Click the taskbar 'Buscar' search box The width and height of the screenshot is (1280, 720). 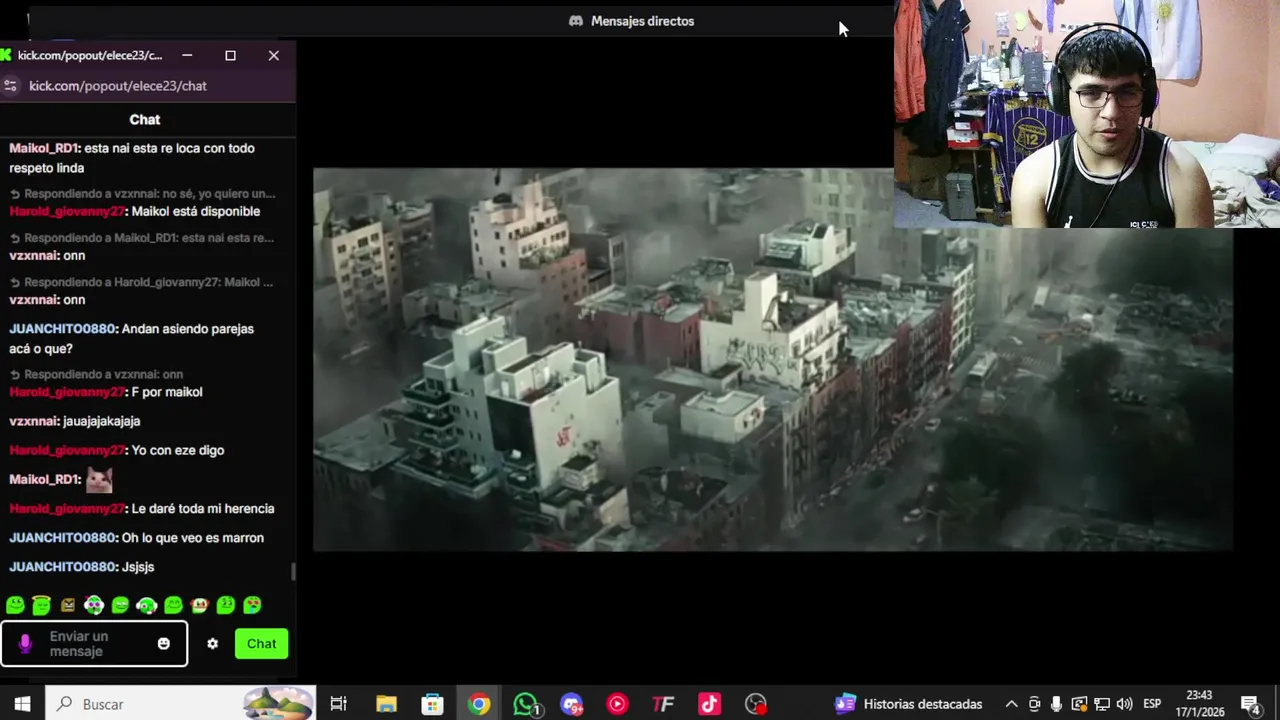pyautogui.click(x=180, y=704)
